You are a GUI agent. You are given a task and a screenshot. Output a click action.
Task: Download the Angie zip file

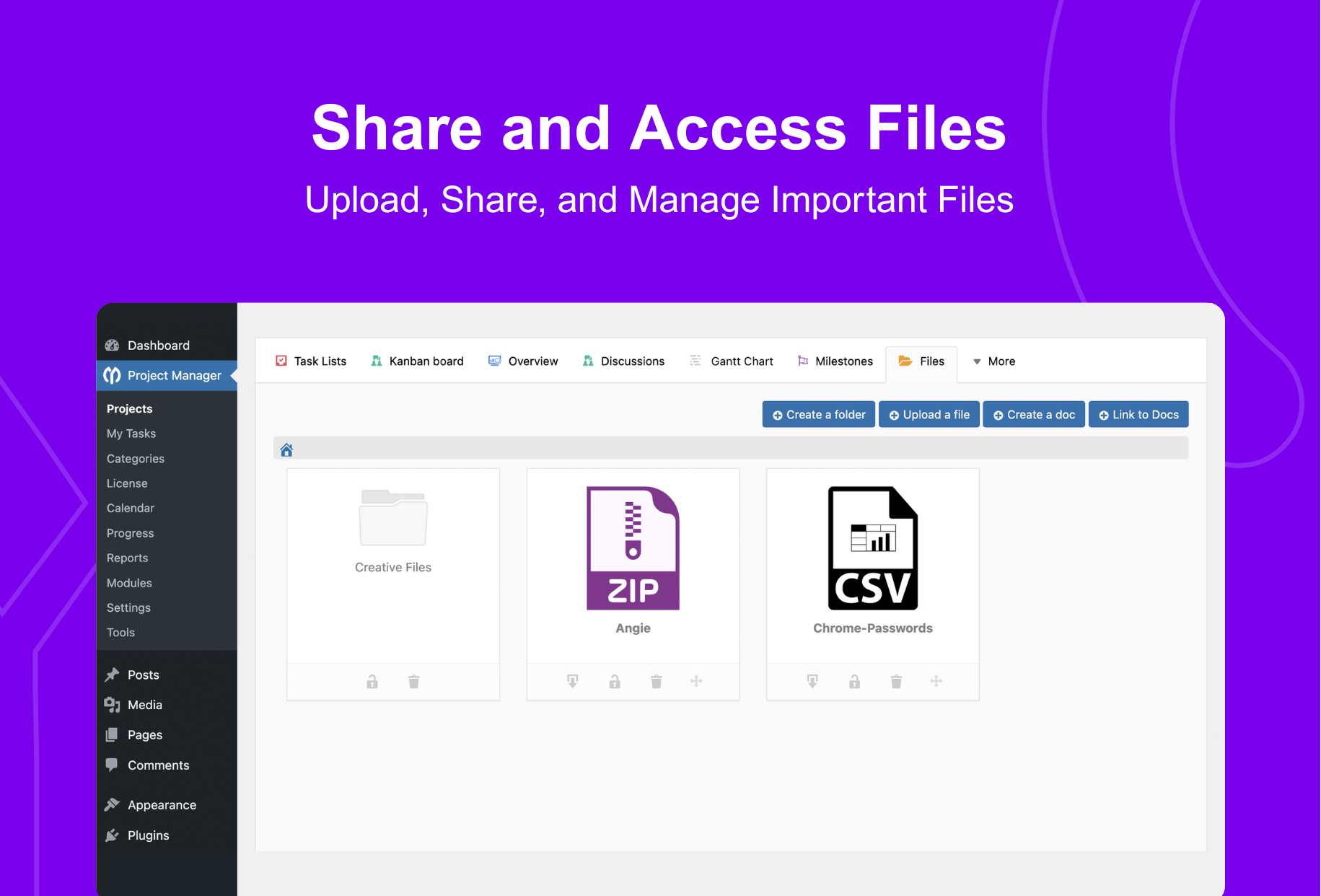[x=572, y=681]
